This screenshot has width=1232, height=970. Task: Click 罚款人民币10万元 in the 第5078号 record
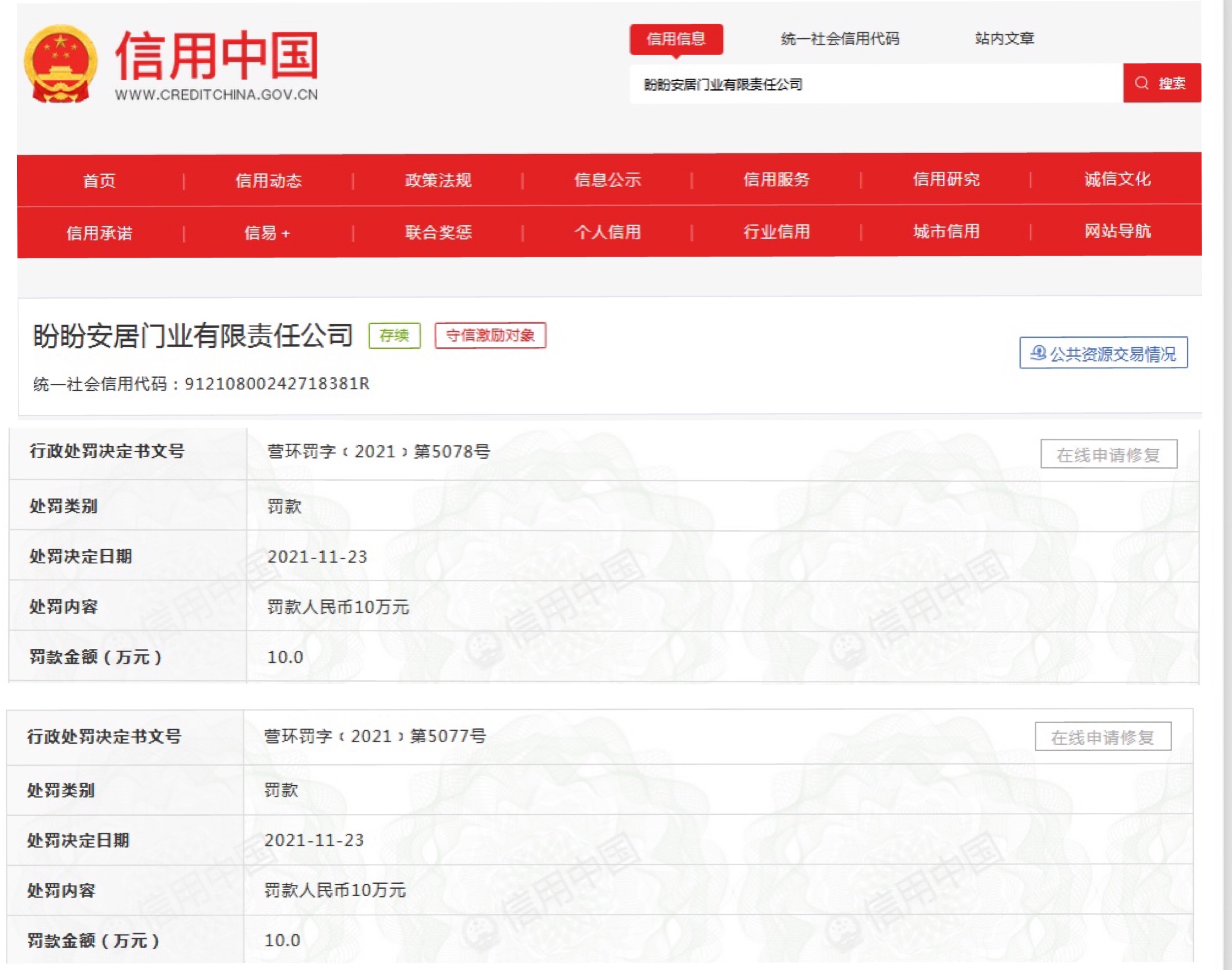338,607
